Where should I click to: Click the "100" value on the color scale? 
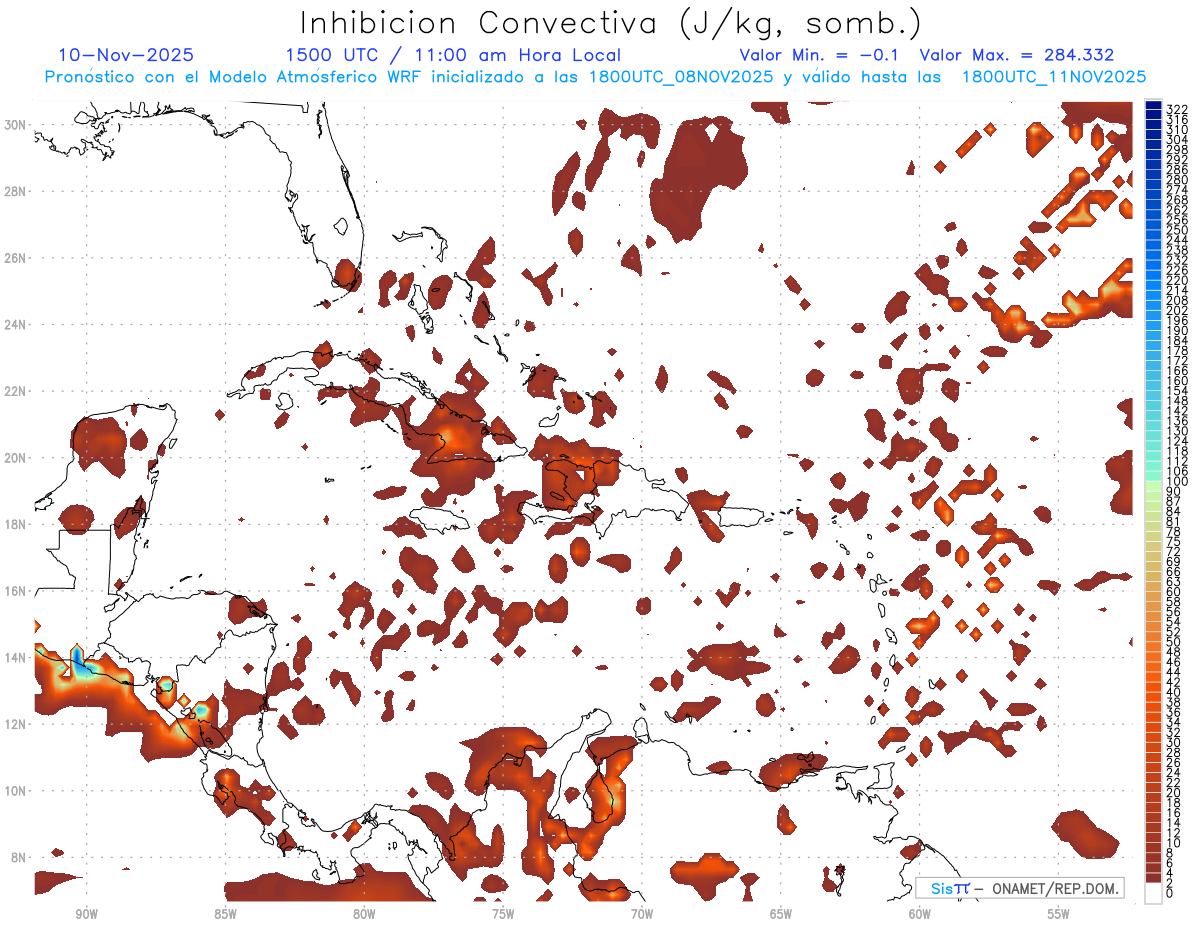[1176, 482]
